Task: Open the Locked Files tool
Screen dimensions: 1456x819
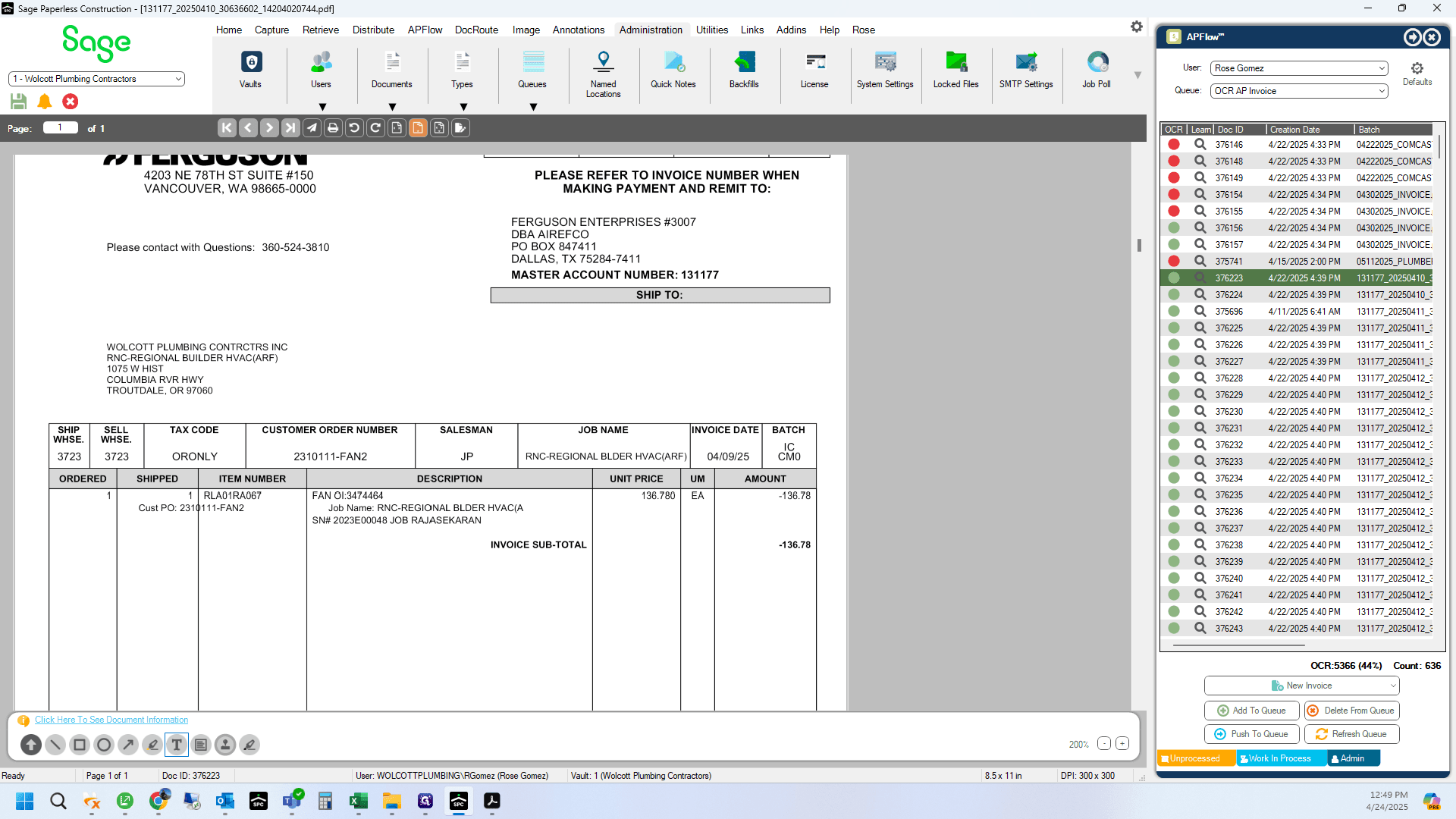Action: pyautogui.click(x=955, y=70)
